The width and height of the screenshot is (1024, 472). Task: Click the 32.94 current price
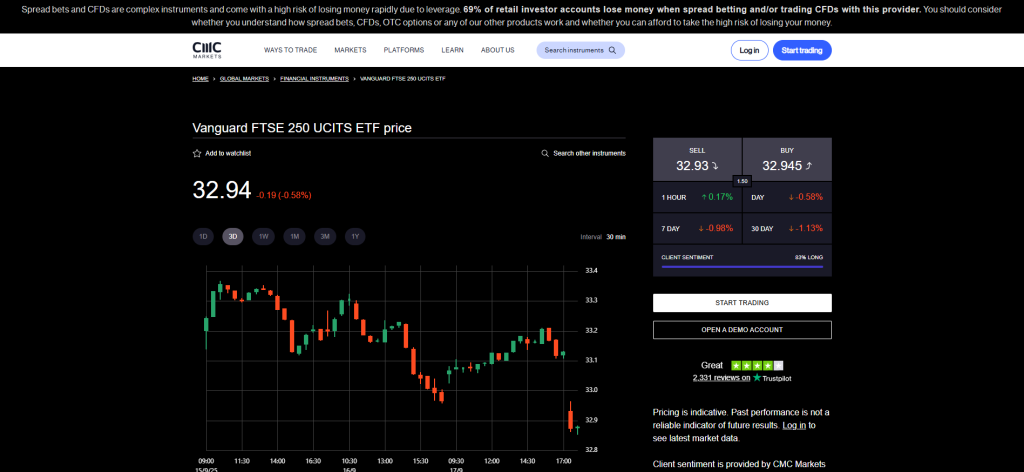221,191
